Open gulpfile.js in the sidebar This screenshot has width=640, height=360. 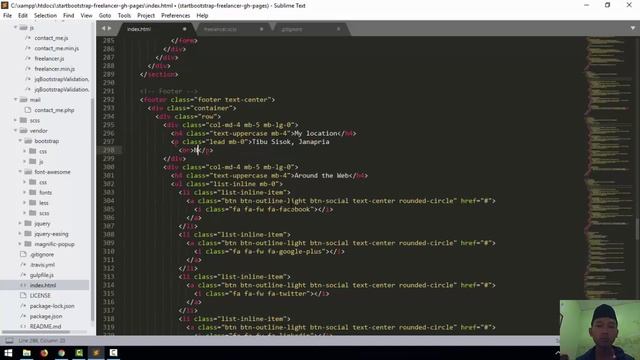42,275
